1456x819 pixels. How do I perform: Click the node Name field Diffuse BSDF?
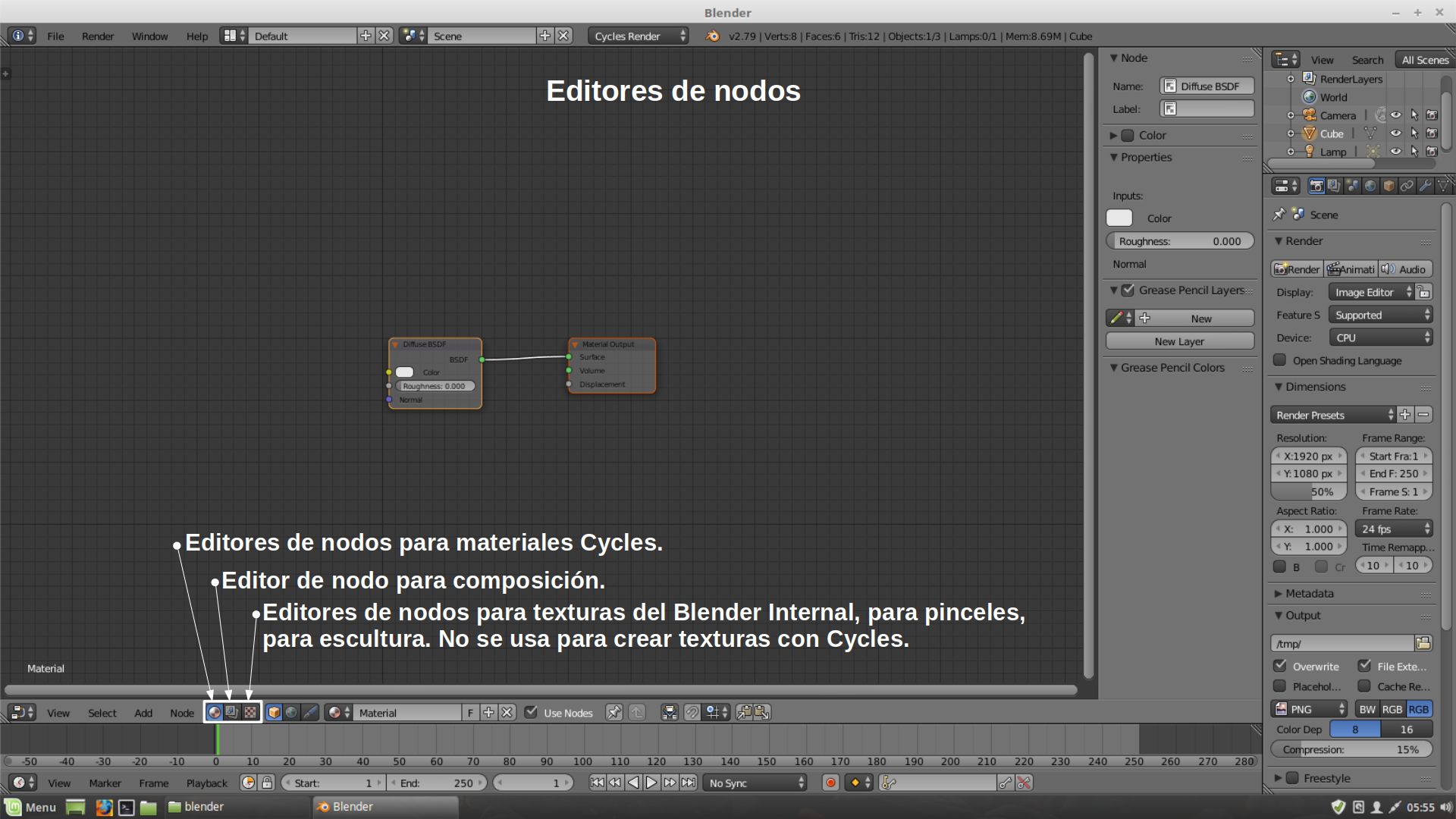pyautogui.click(x=1207, y=86)
